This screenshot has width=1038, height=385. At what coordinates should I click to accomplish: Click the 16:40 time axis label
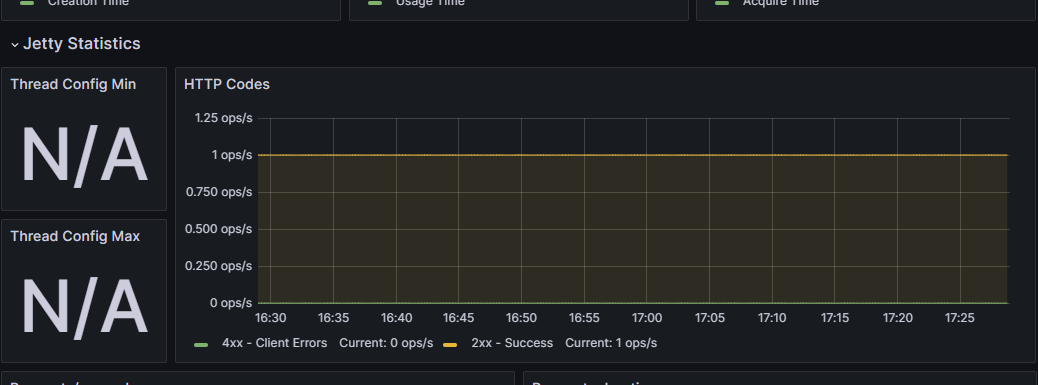point(396,318)
